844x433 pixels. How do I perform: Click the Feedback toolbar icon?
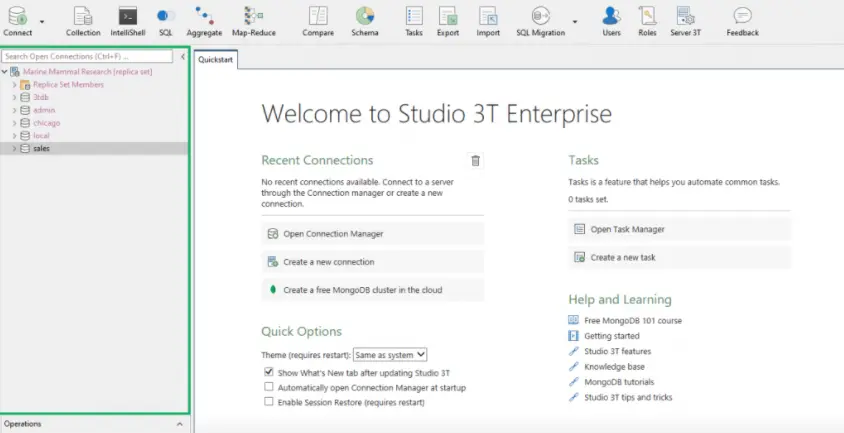742,21
